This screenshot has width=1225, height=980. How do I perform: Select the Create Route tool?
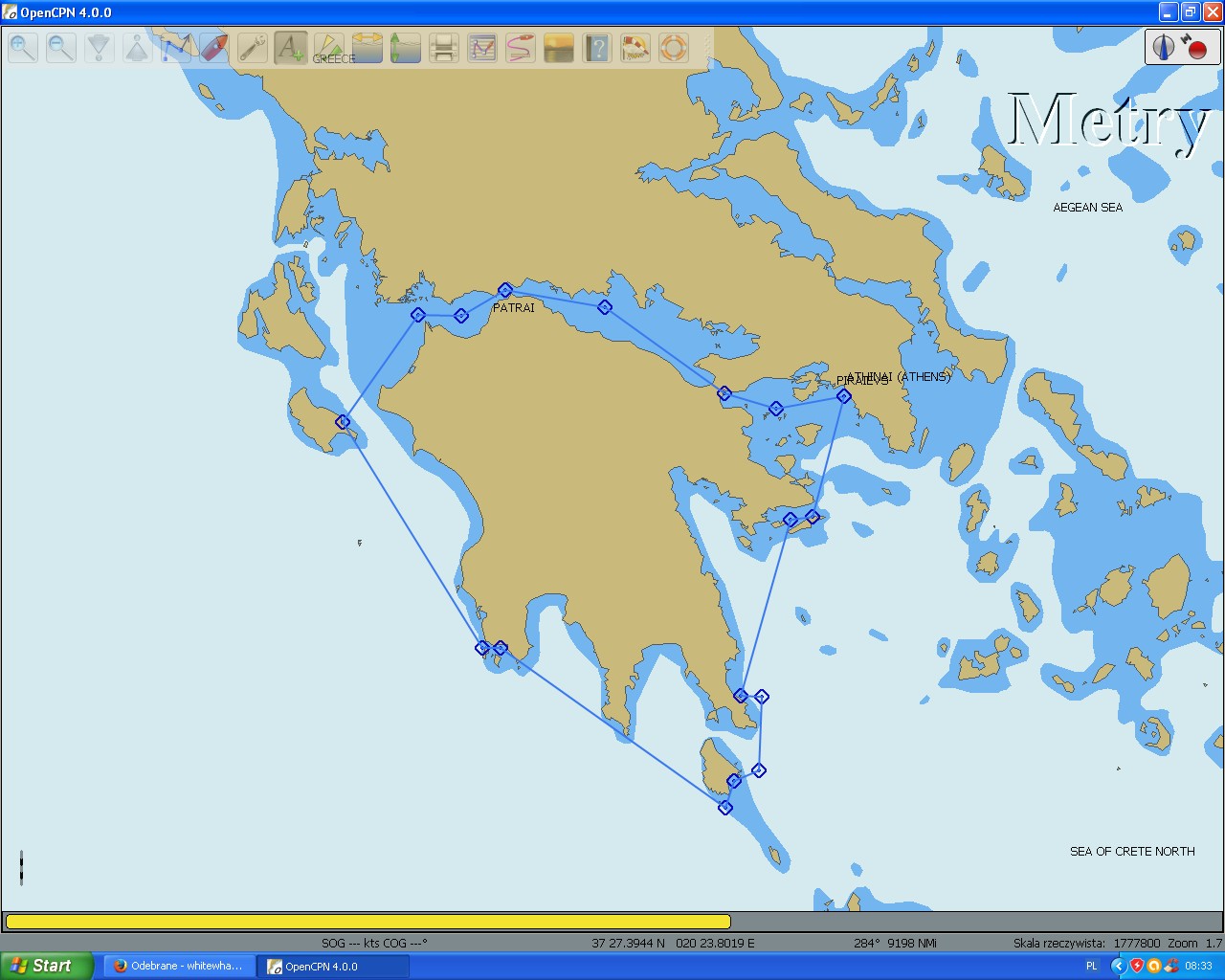pos(176,47)
